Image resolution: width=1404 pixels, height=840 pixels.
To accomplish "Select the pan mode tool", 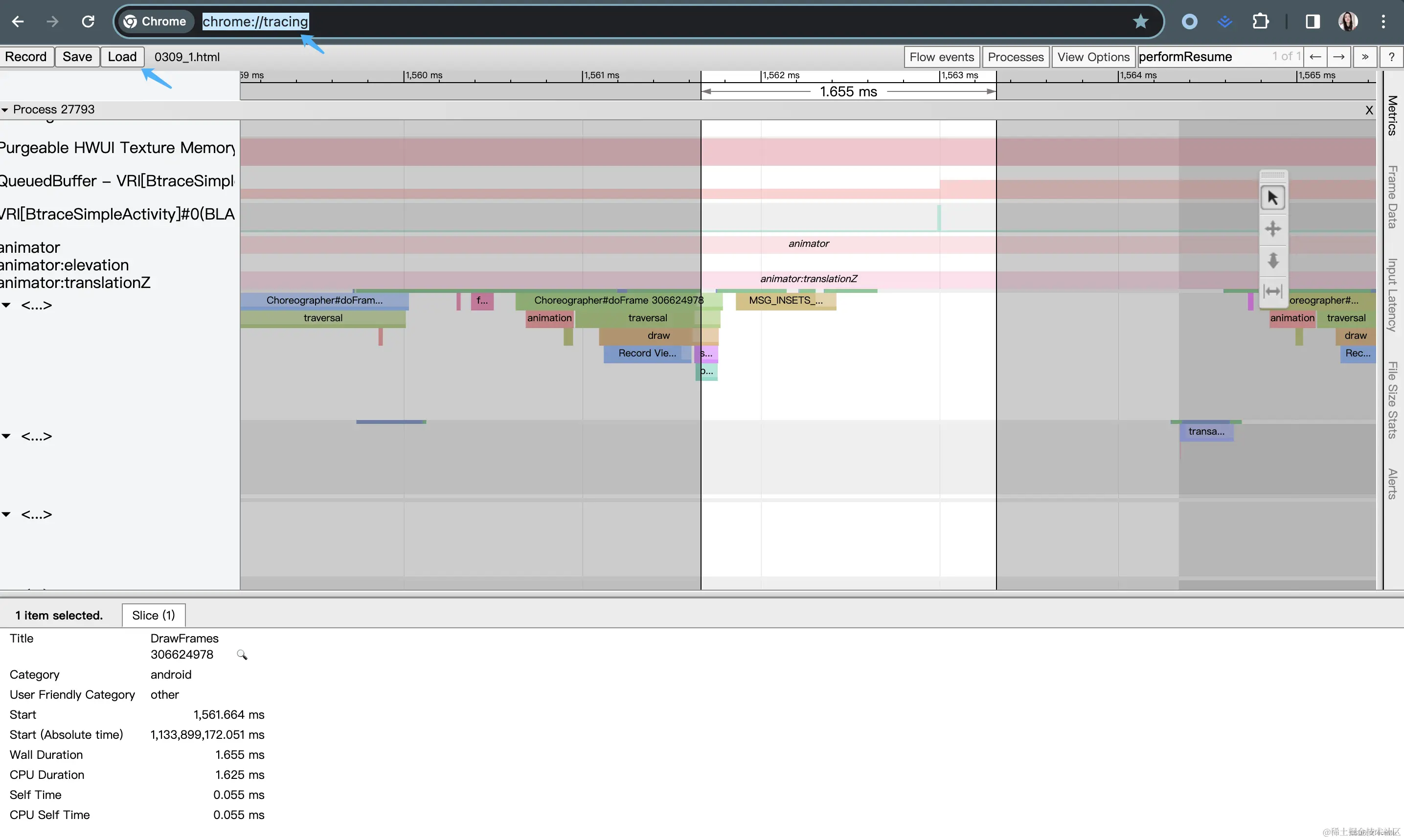I will [1272, 229].
